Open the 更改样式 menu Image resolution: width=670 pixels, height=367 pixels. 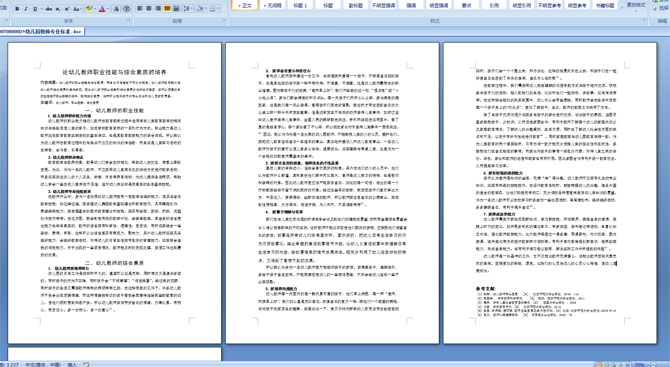635,6
